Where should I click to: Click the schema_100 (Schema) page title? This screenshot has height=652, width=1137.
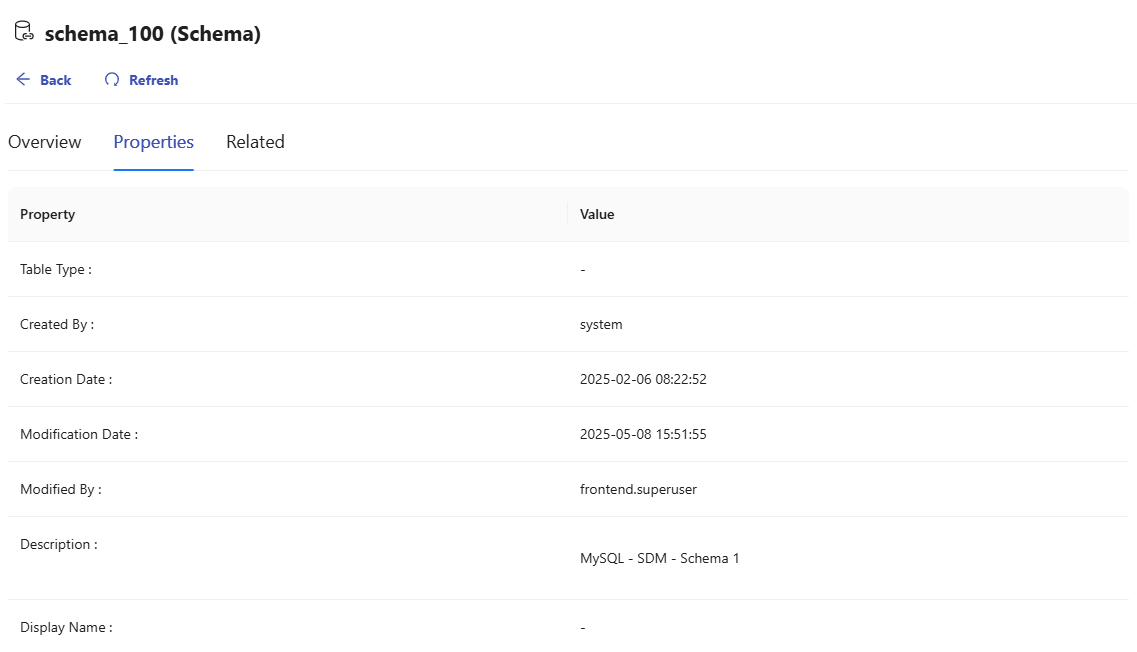coord(153,34)
